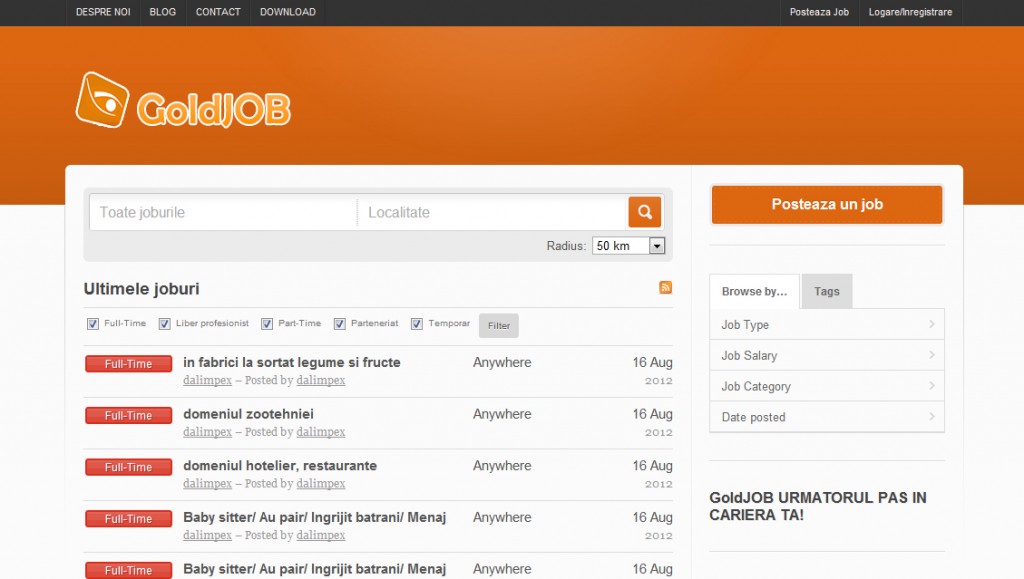Click Posted by dalimpex under domeniul hotelier

(321, 483)
